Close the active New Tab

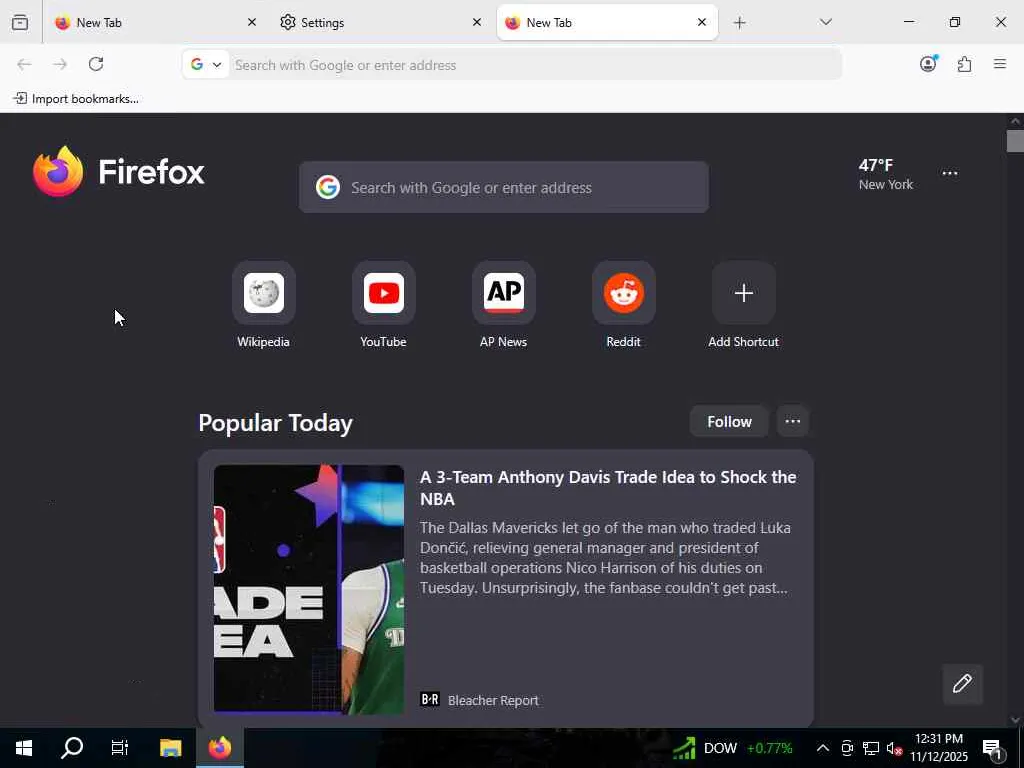tap(701, 22)
